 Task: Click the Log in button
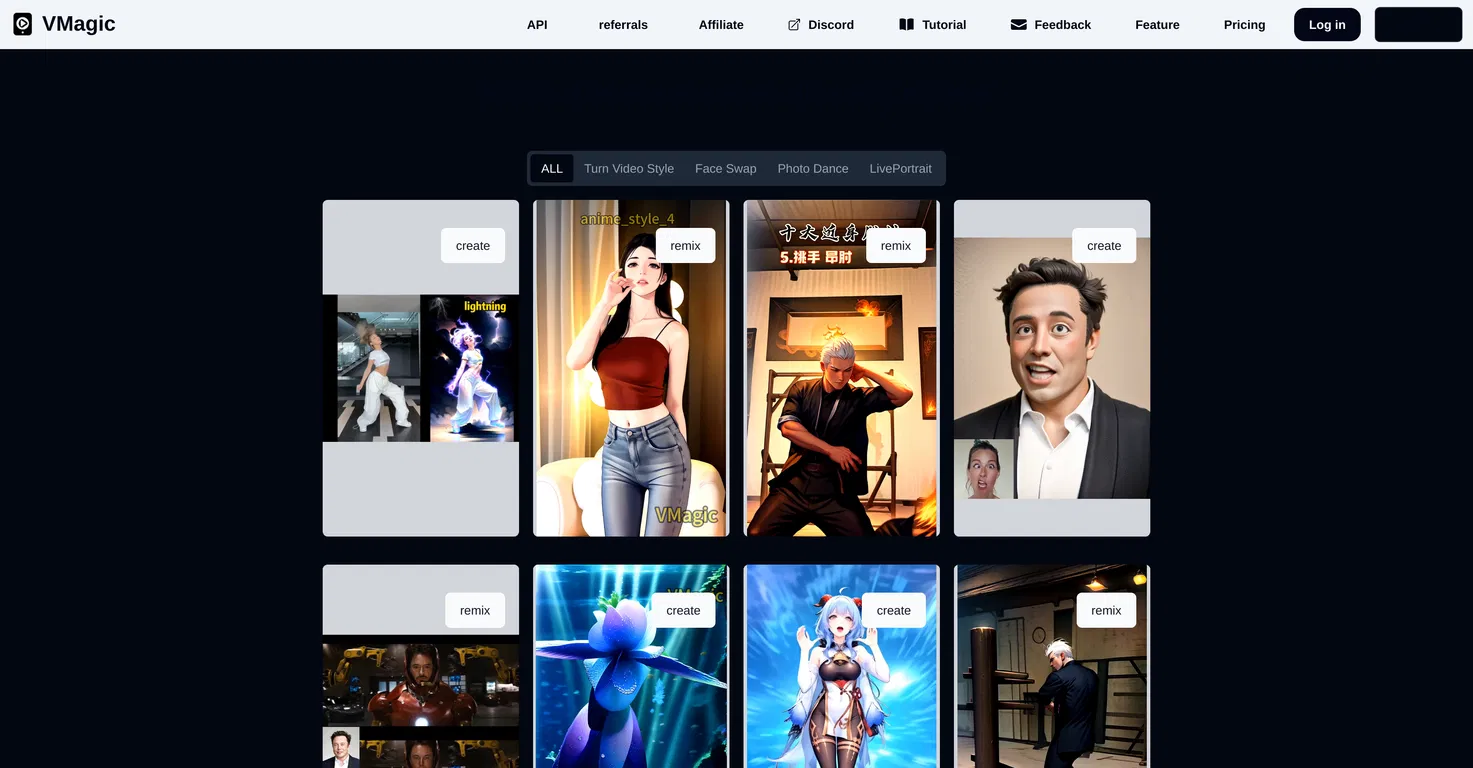[1326, 24]
